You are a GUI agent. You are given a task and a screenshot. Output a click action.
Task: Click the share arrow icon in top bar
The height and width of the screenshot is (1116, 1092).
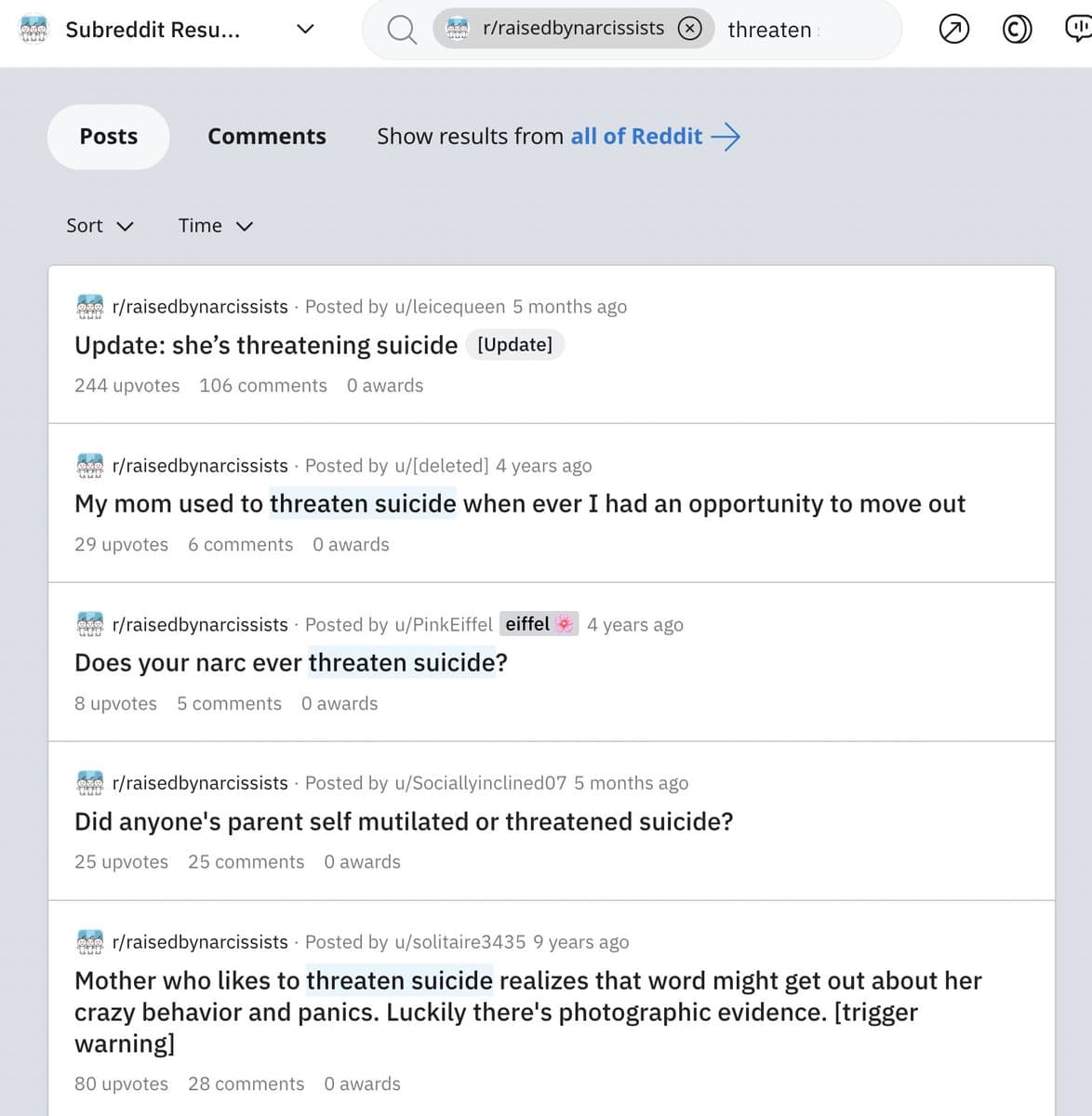[x=953, y=29]
